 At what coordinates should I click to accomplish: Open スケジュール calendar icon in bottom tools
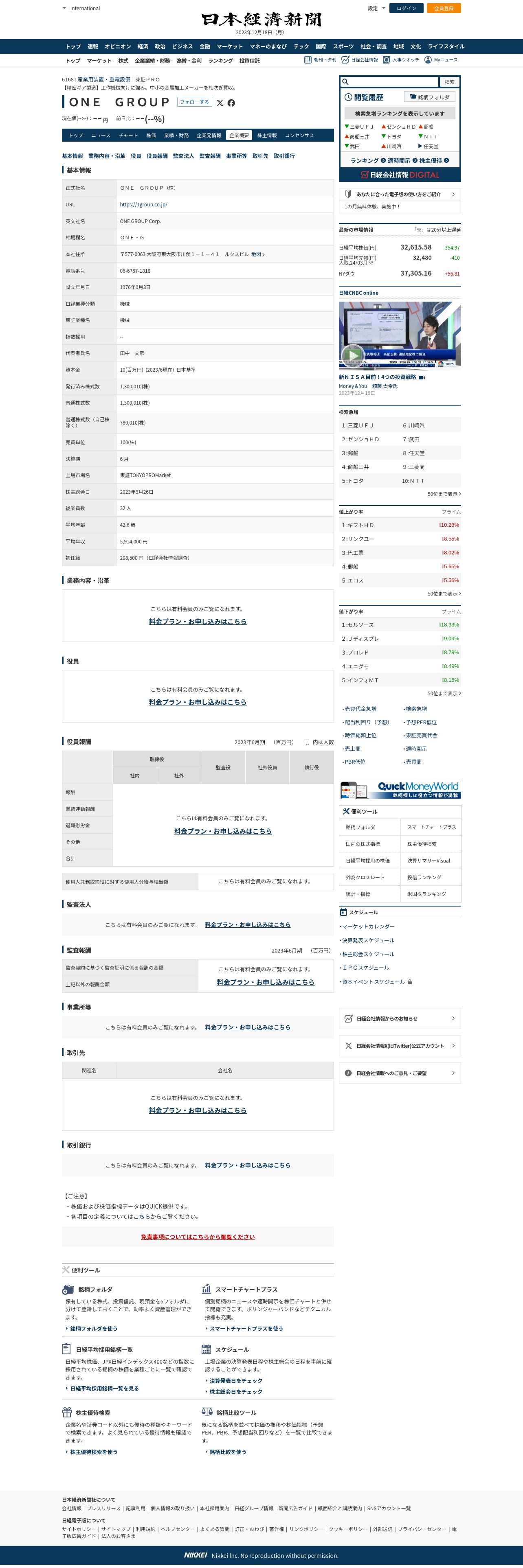click(207, 1349)
